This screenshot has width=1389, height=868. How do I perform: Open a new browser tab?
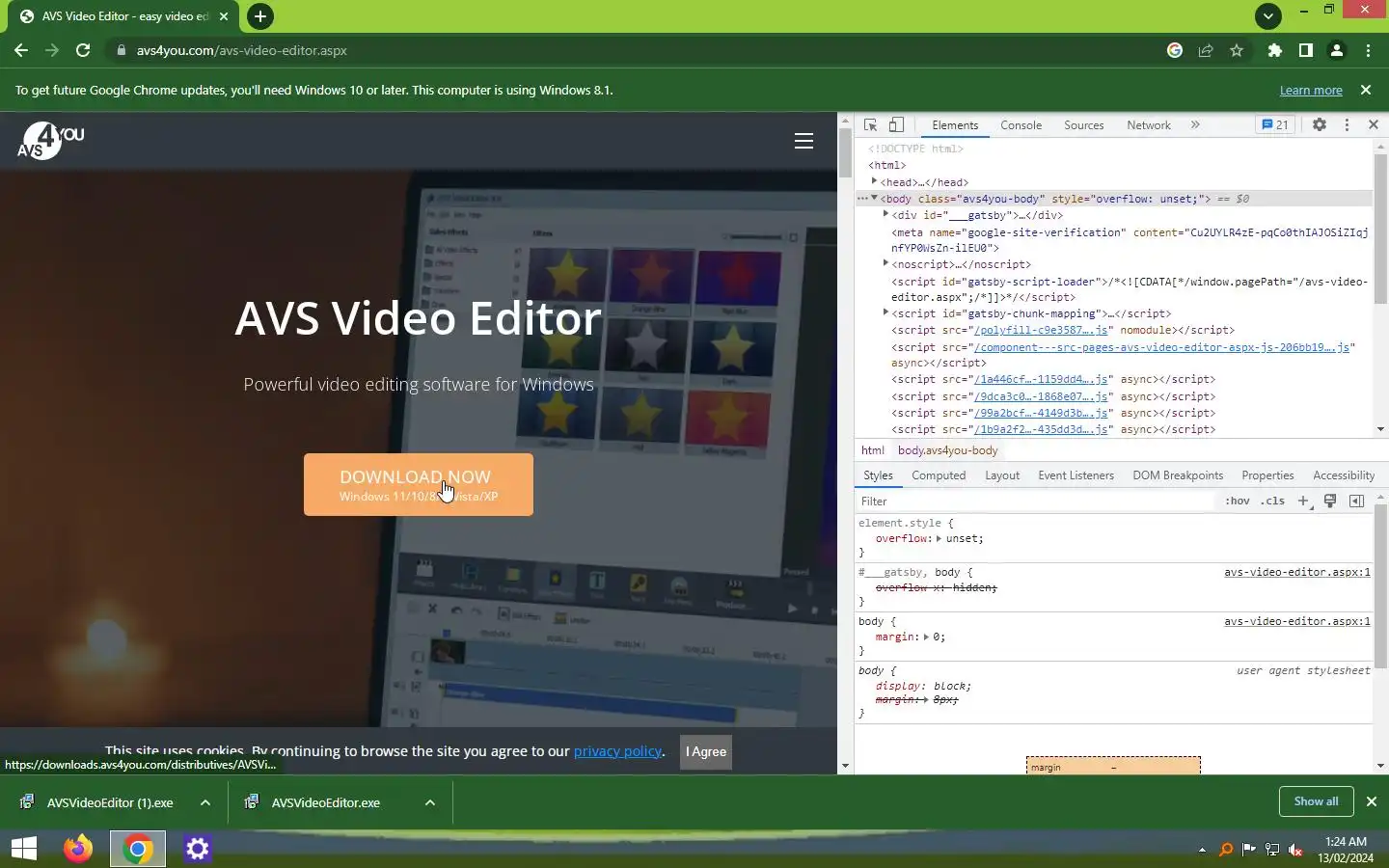pos(260,16)
